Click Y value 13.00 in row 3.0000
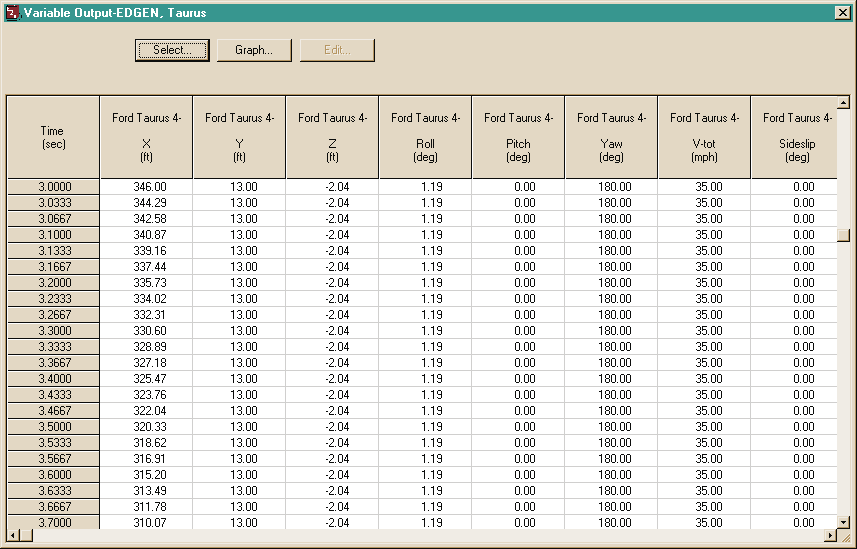Screen dimensions: 857x549 239,186
